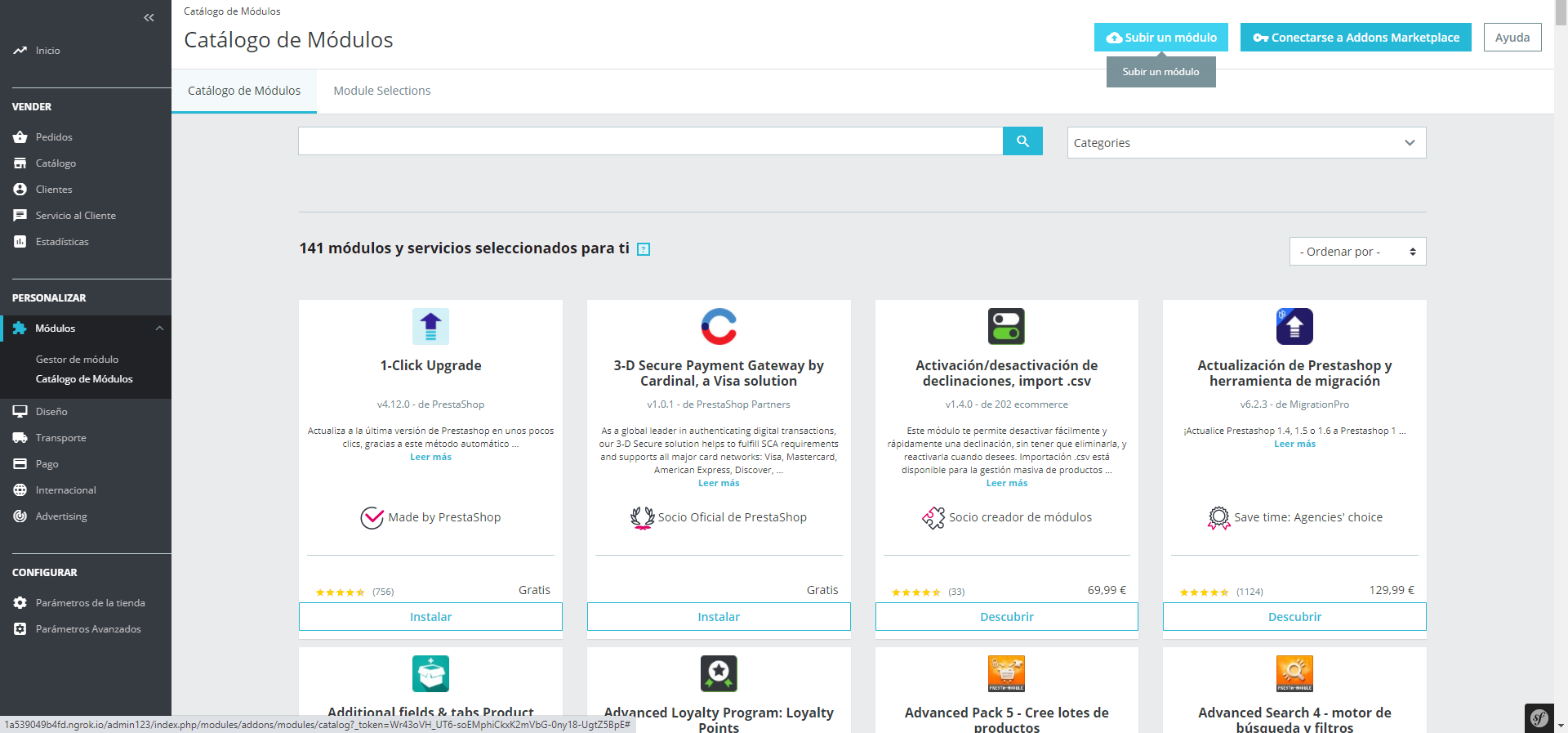Click the Clientes person icon

[20, 190]
